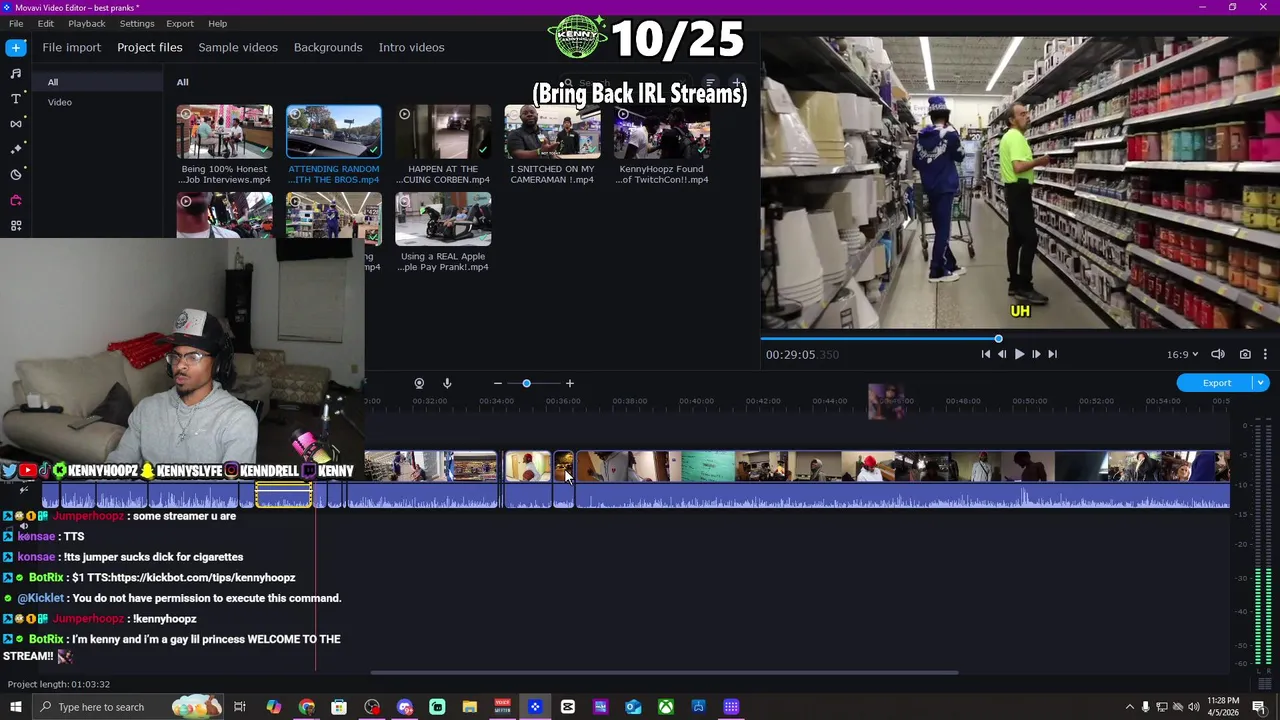The height and width of the screenshot is (720, 1280).
Task: Expand the Export options dropdown arrow
Action: [1261, 383]
